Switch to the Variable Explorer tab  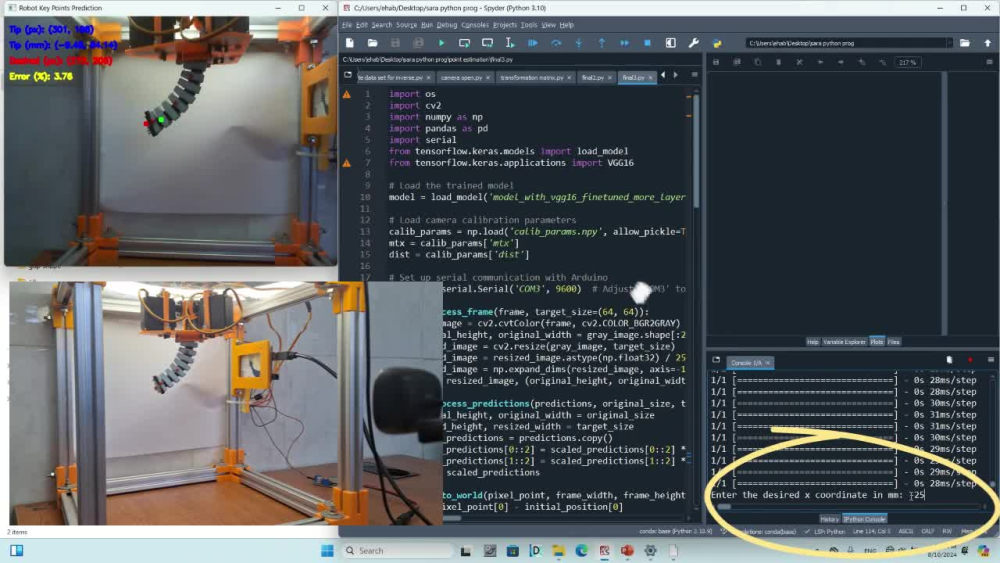(x=844, y=342)
